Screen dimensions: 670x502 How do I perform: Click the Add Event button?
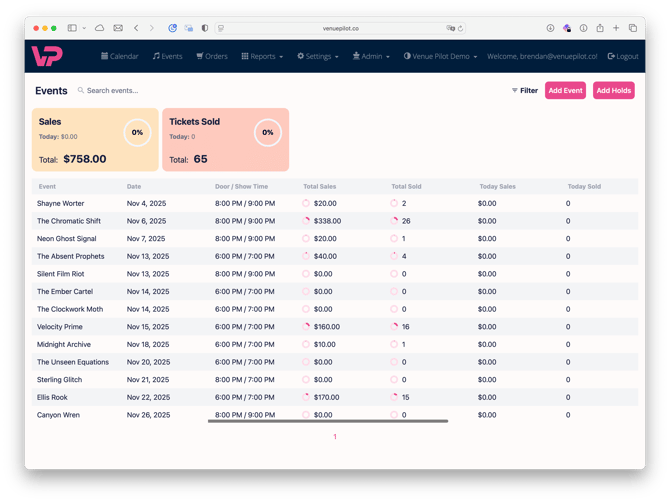565,91
